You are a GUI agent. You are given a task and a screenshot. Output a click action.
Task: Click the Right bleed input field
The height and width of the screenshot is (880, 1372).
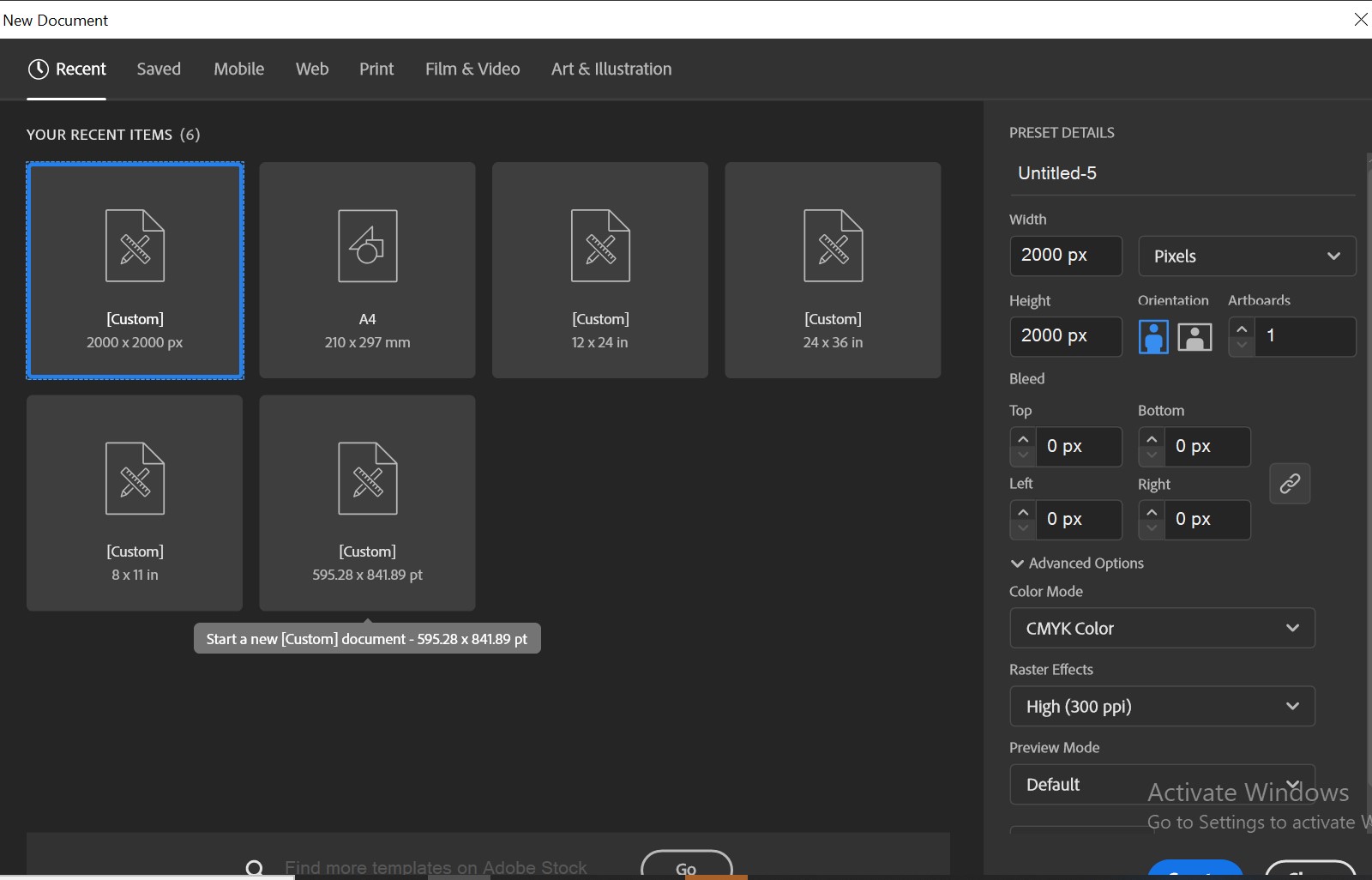tap(1207, 520)
